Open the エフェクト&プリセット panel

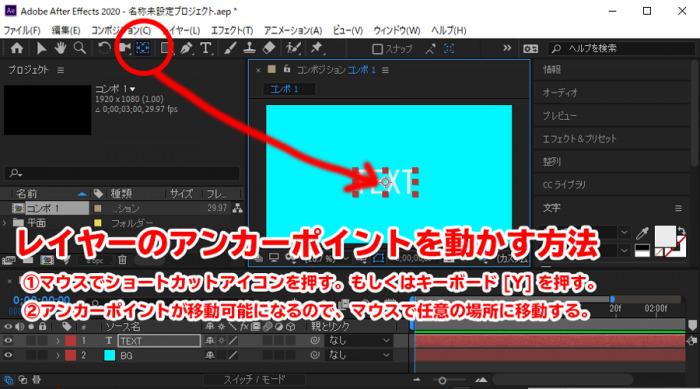[579, 138]
